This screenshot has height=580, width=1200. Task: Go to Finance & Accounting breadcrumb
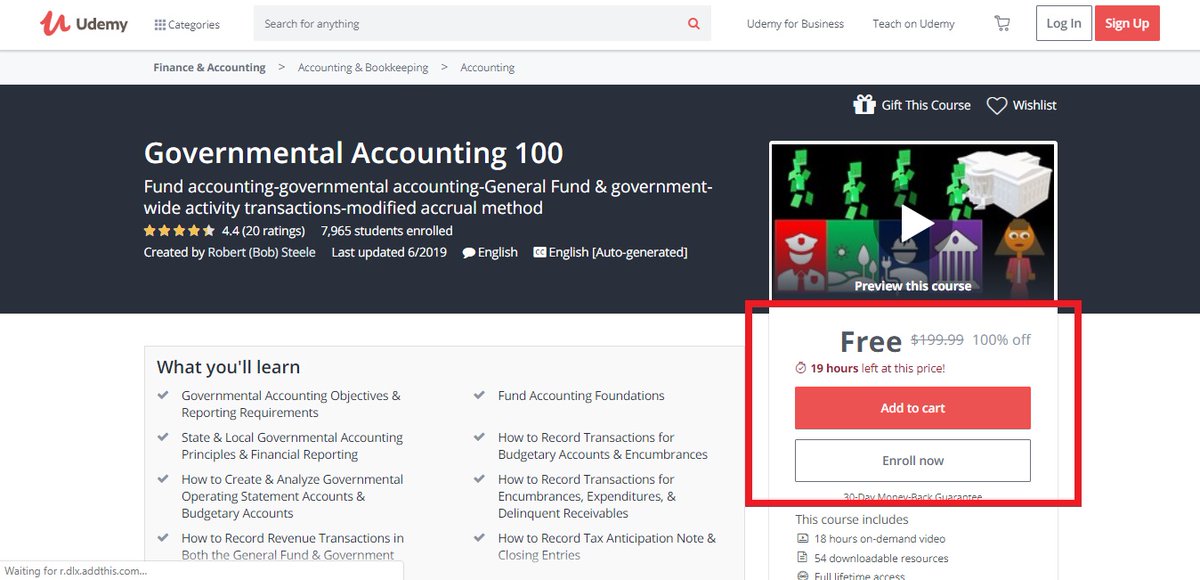[x=209, y=68]
